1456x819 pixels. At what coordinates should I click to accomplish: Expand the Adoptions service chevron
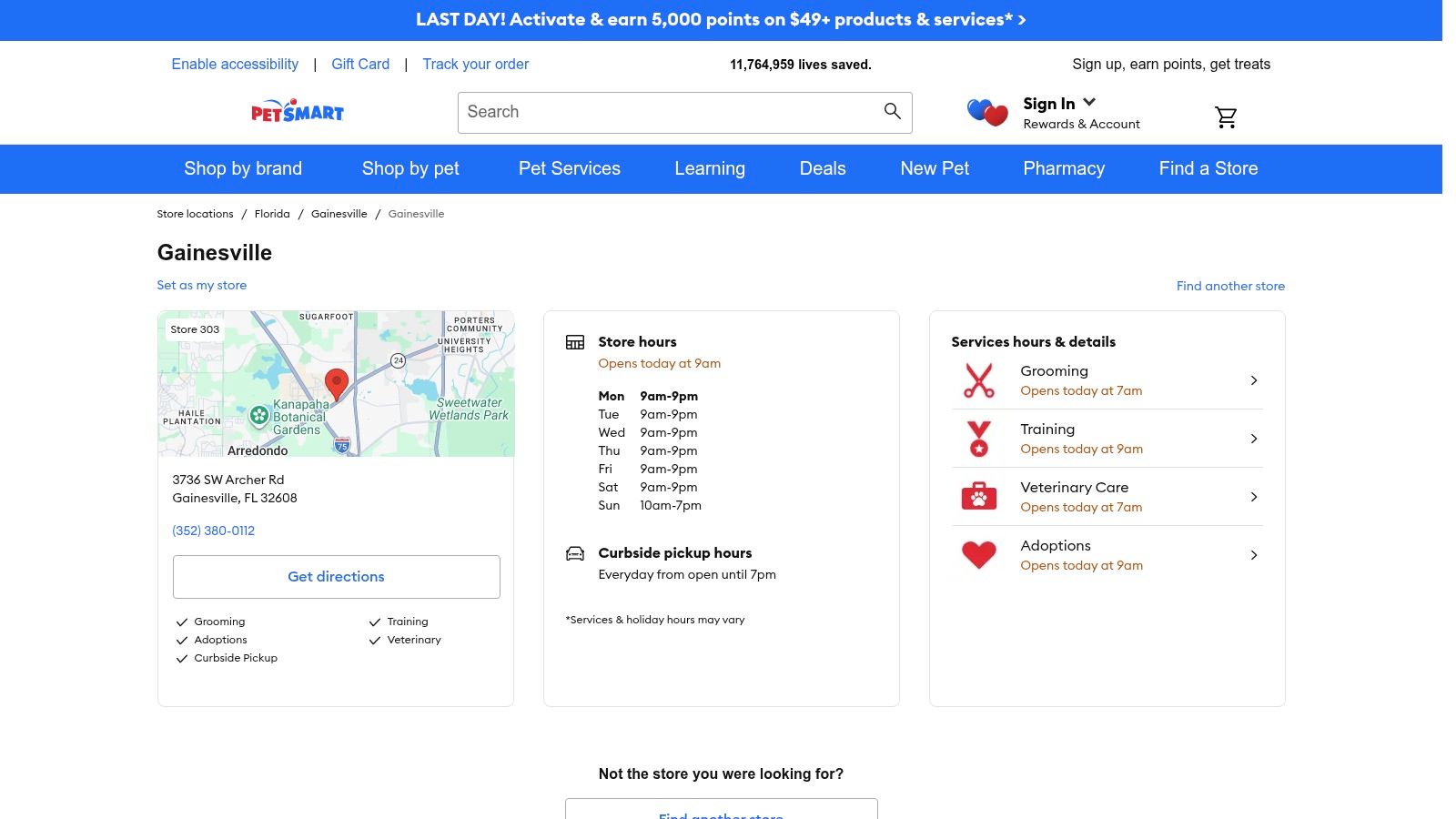(x=1254, y=555)
